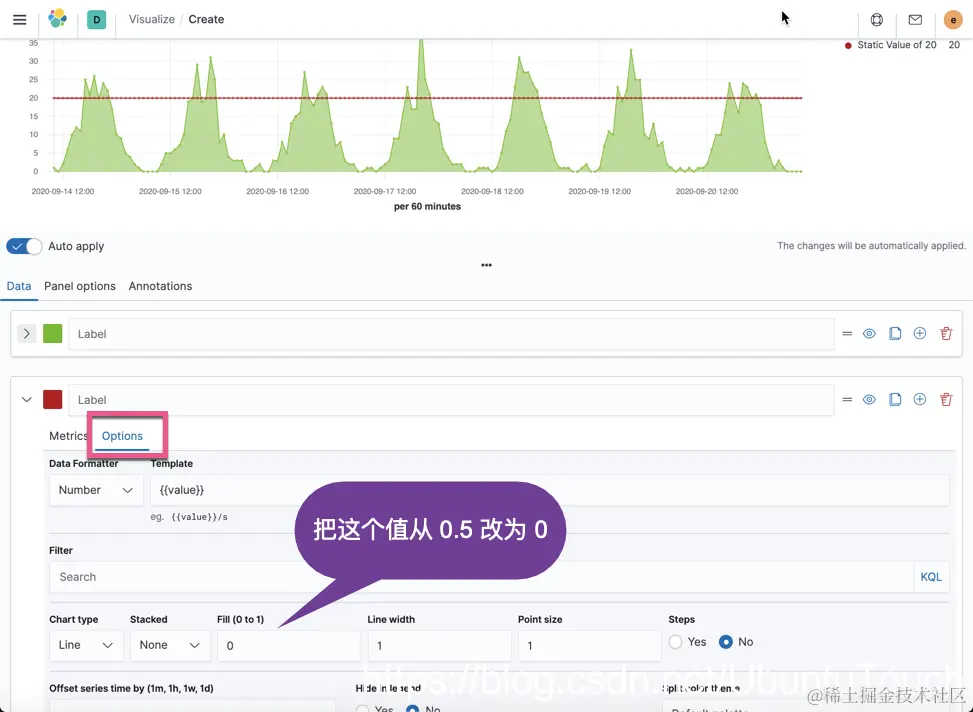Click the green series reorder handle
The width and height of the screenshot is (973, 712).
(x=847, y=333)
